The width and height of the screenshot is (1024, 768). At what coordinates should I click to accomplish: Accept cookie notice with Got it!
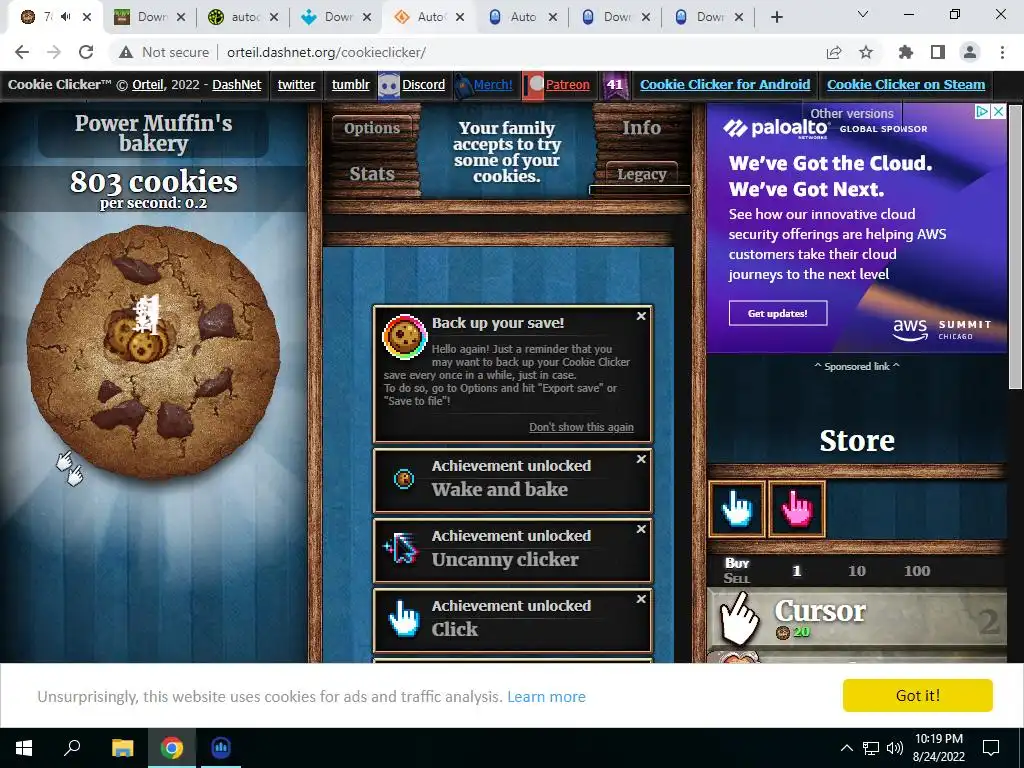[x=918, y=696]
